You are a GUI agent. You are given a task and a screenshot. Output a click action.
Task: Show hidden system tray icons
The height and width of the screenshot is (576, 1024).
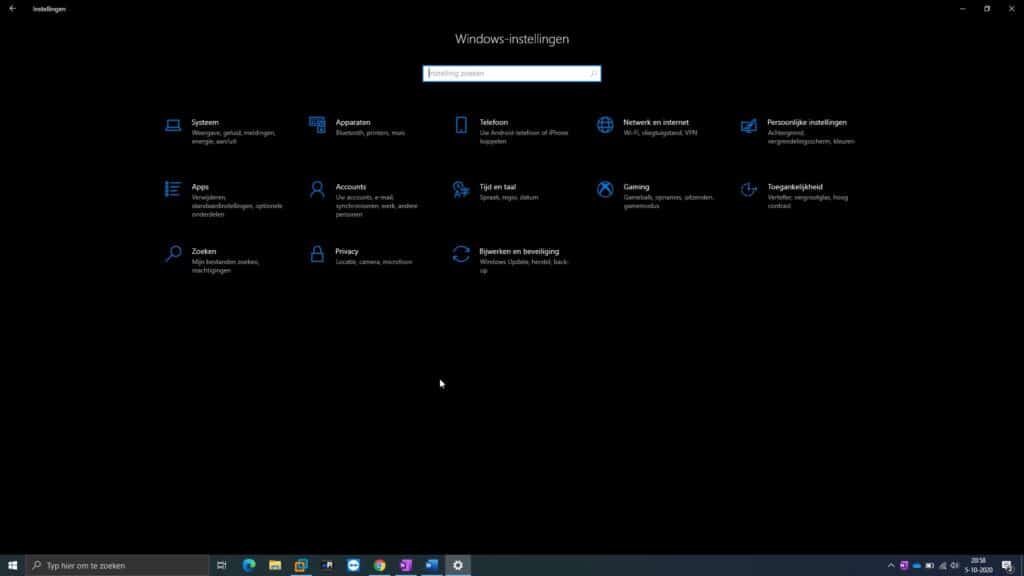[891, 566]
